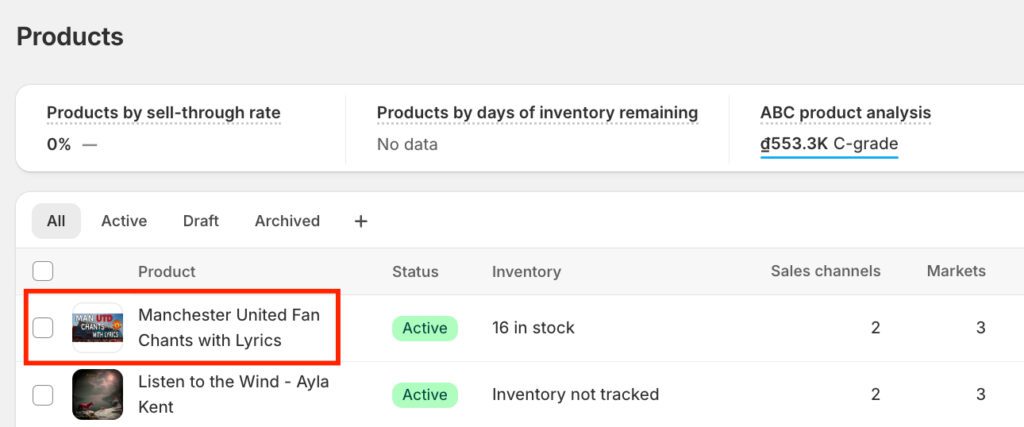
Task: Sort by the Inventory column header
Action: click(x=526, y=271)
